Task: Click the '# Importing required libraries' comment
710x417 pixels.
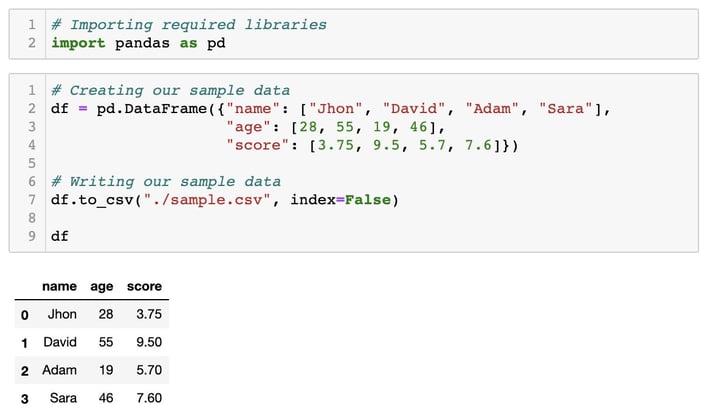Action: pyautogui.click(x=189, y=24)
